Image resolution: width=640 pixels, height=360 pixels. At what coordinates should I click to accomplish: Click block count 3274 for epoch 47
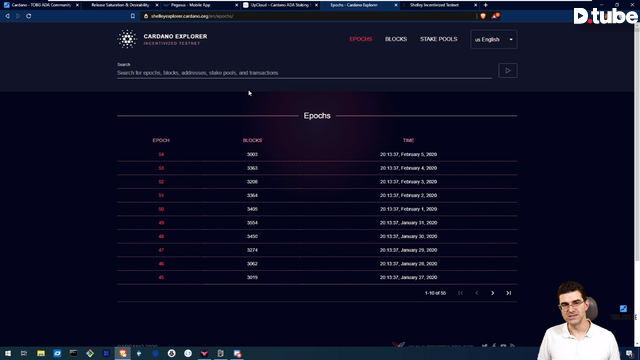point(252,250)
